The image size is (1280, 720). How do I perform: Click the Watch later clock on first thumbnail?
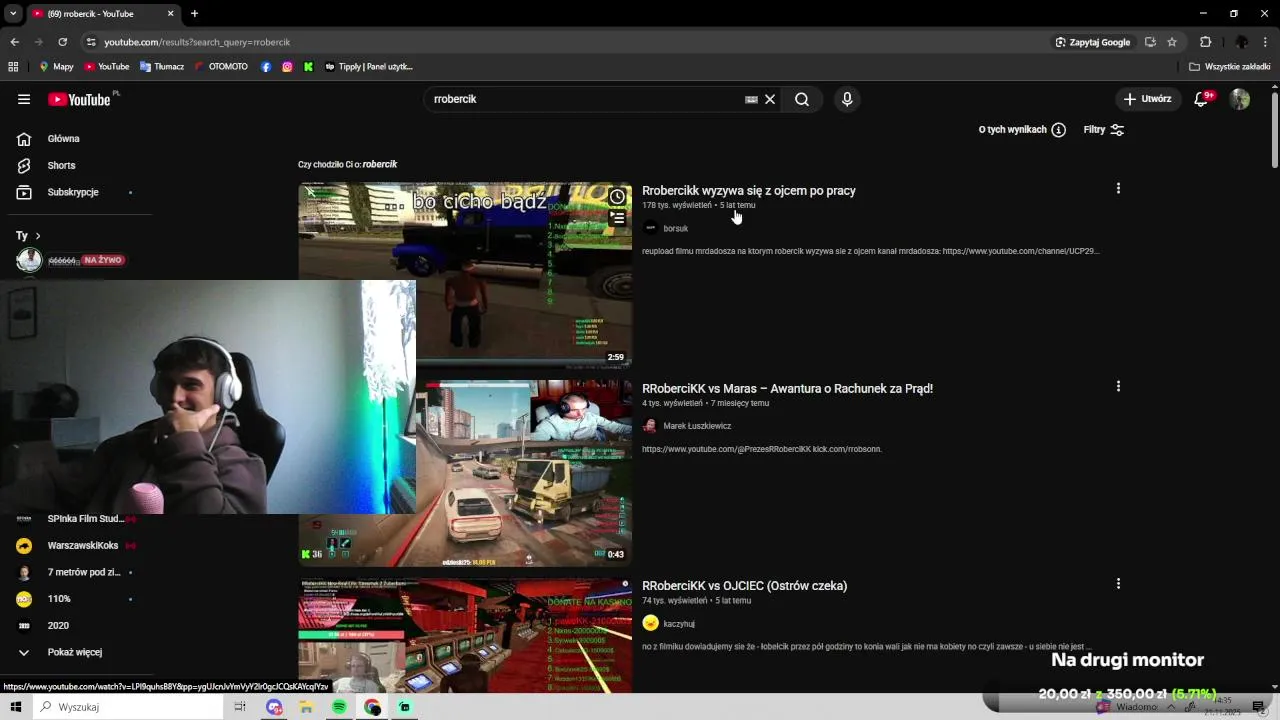pyautogui.click(x=617, y=197)
